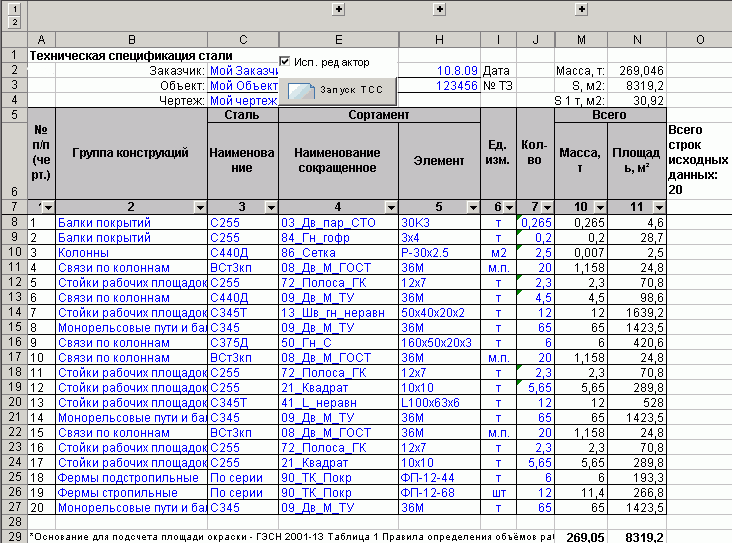Click the 'Запуск ТСС' button
The height and width of the screenshot is (543, 732).
pos(338,90)
